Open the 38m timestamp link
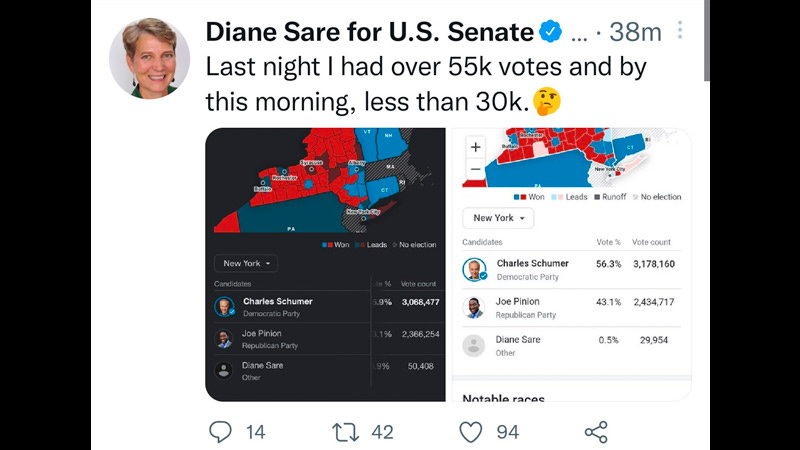This screenshot has height=450, width=800. (636, 32)
